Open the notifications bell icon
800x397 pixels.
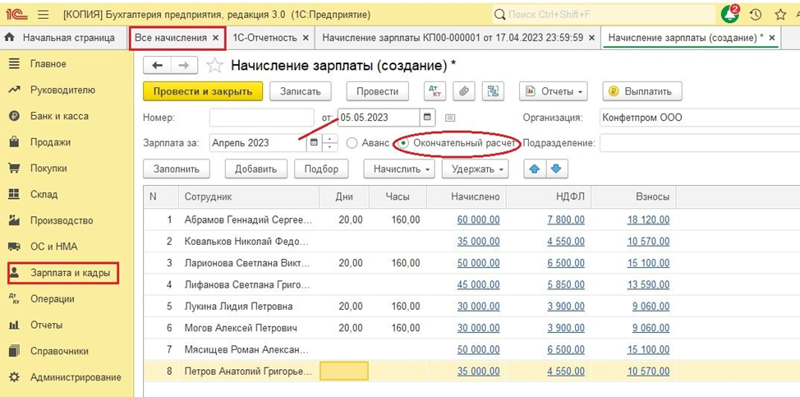point(730,14)
